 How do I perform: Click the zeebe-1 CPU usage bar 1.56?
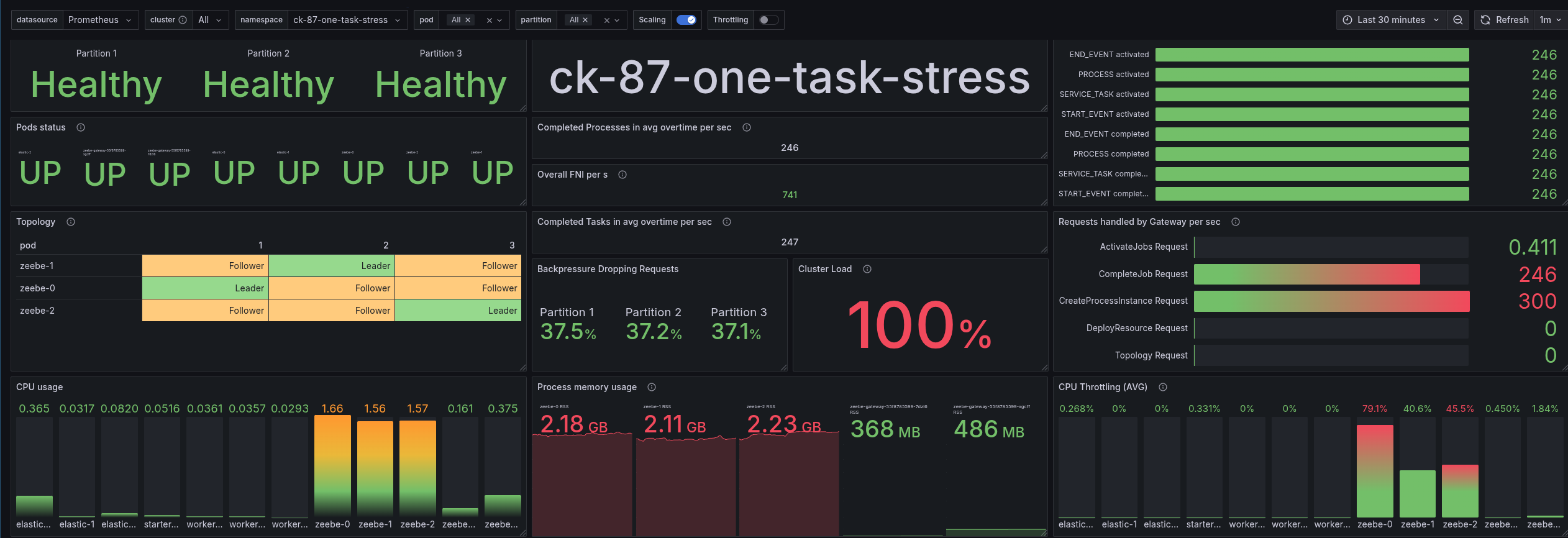click(375, 468)
